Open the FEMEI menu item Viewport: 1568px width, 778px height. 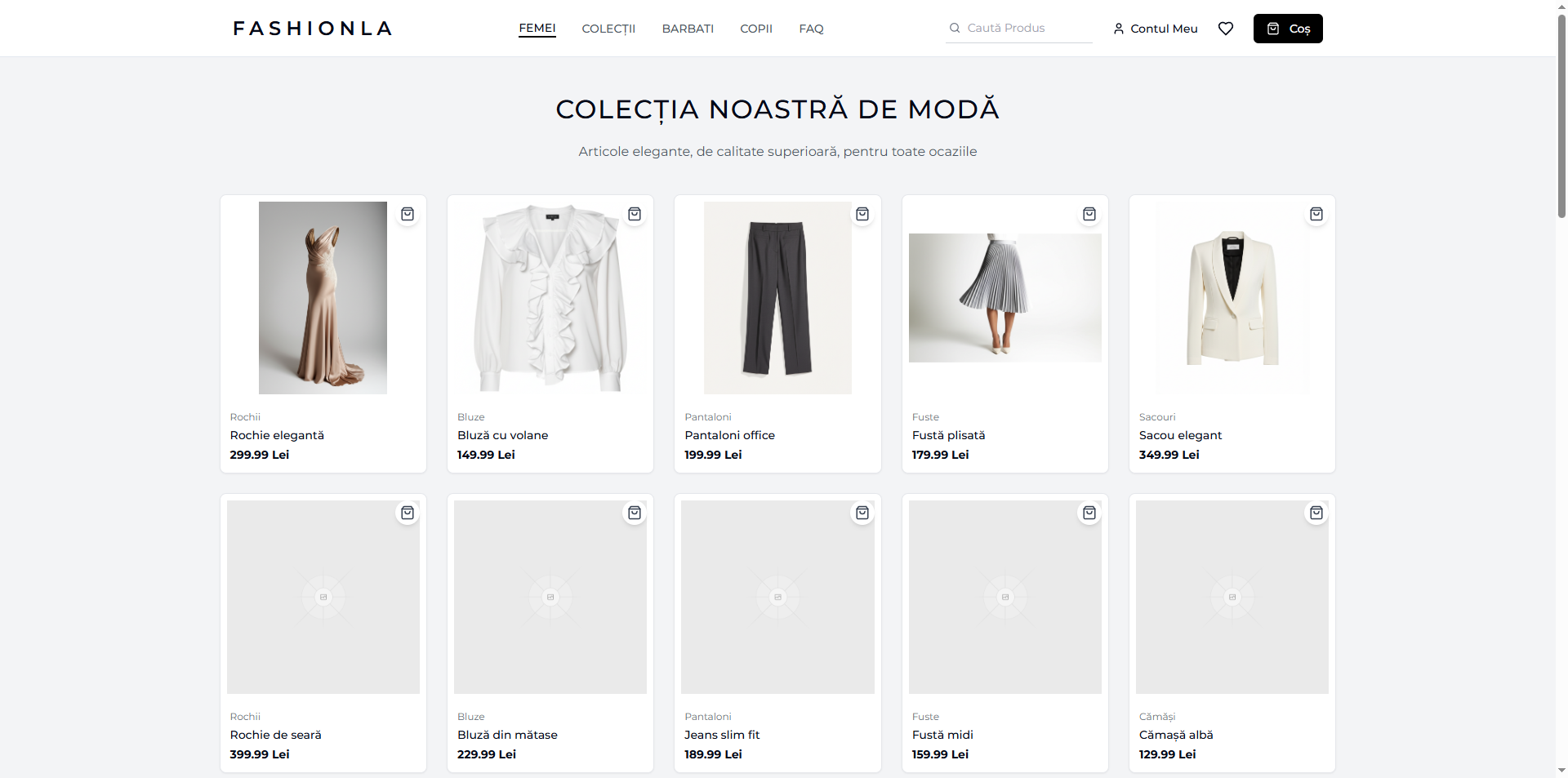tap(537, 29)
